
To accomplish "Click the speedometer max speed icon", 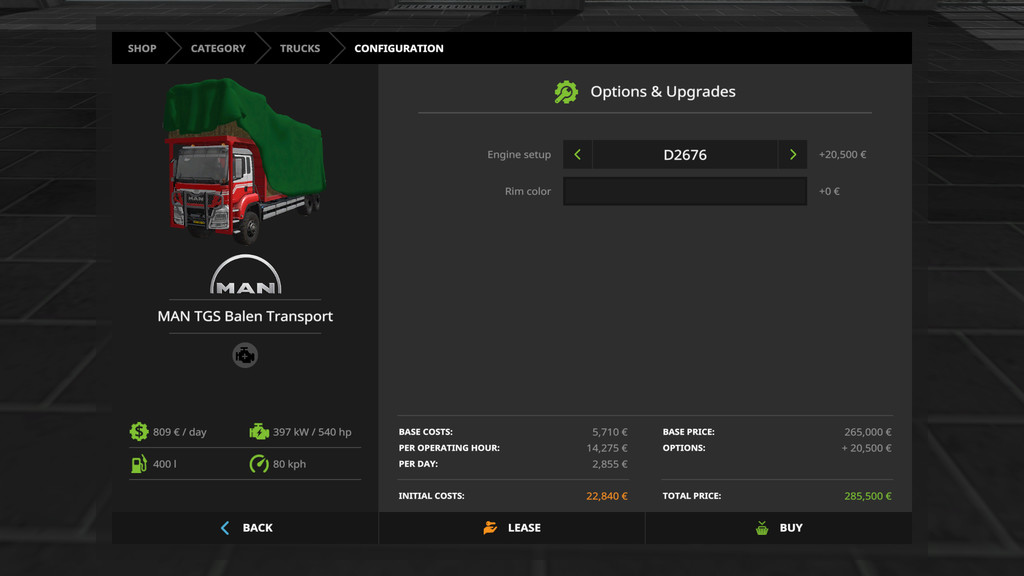I will (x=259, y=464).
